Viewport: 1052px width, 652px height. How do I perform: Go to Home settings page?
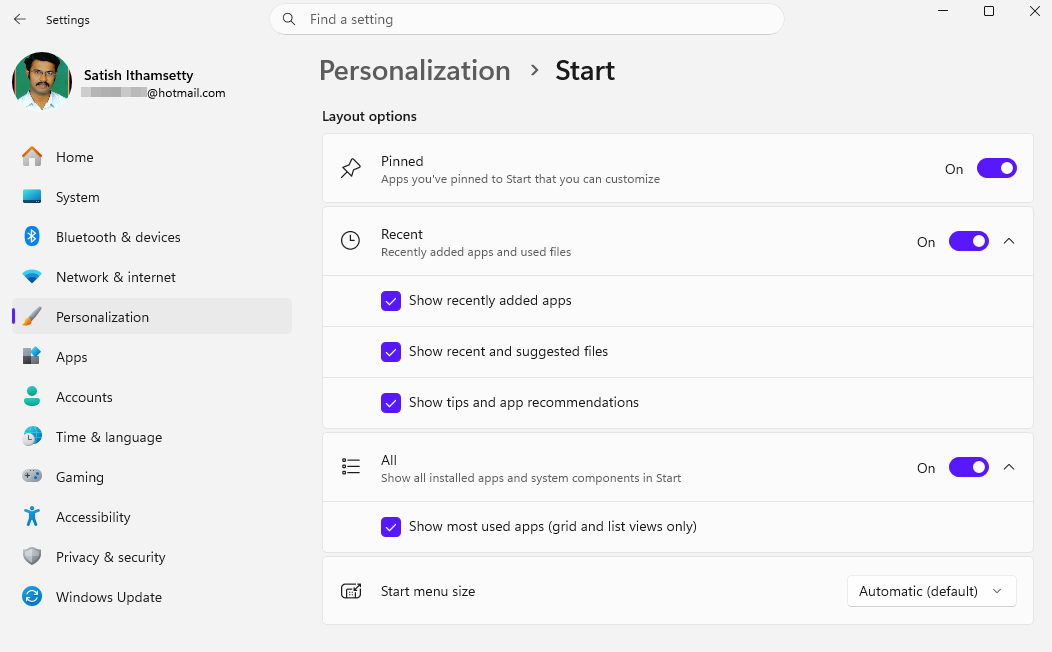(x=152, y=157)
